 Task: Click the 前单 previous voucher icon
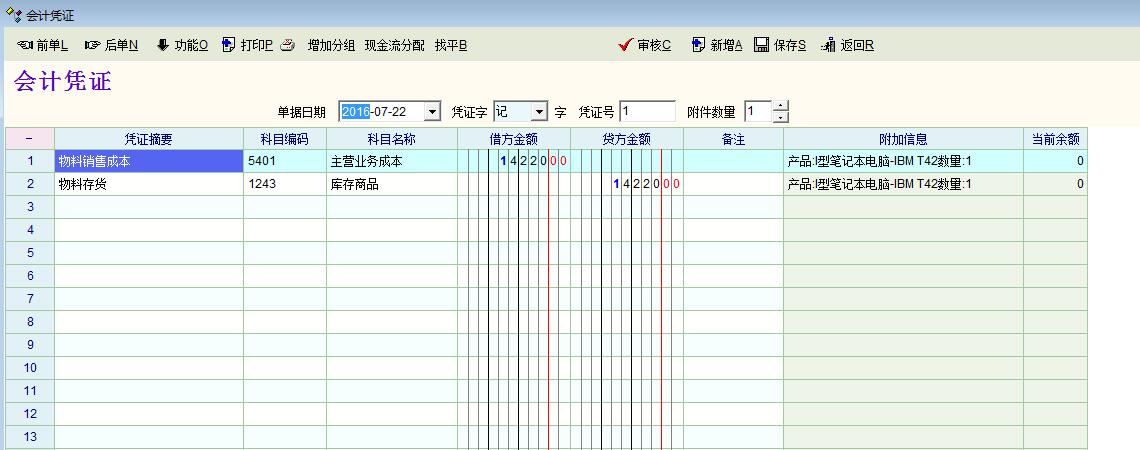25,45
